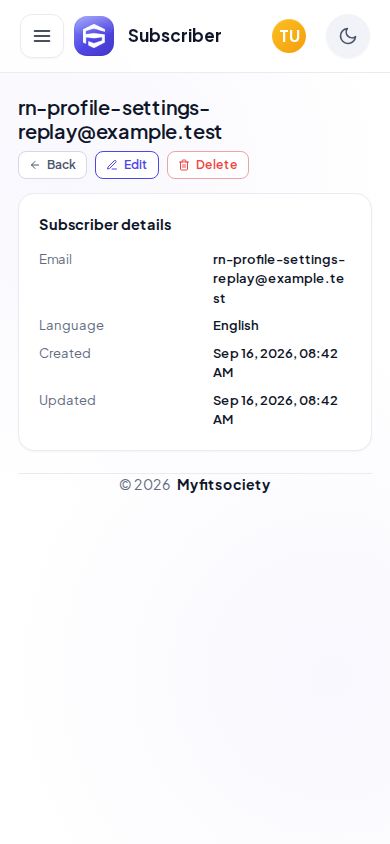Click the Edit pencil button
Screen dimensions: 390x844
(127, 165)
